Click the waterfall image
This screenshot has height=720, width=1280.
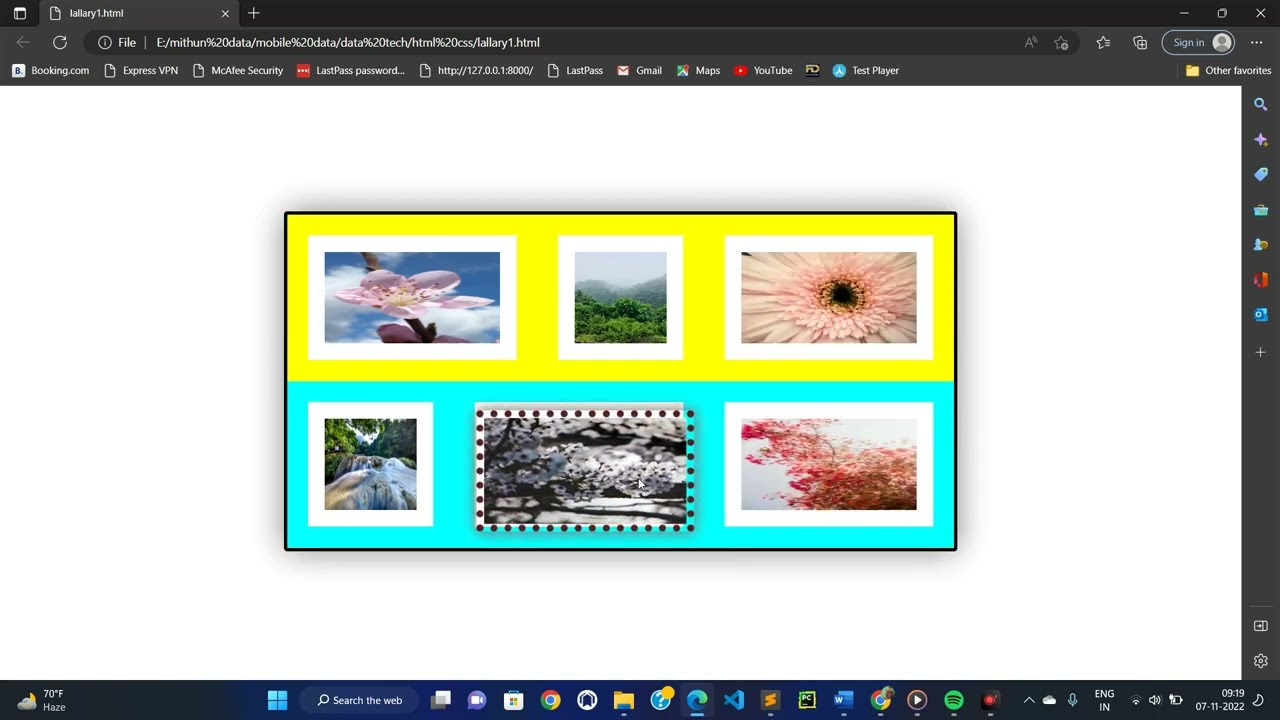tap(370, 464)
